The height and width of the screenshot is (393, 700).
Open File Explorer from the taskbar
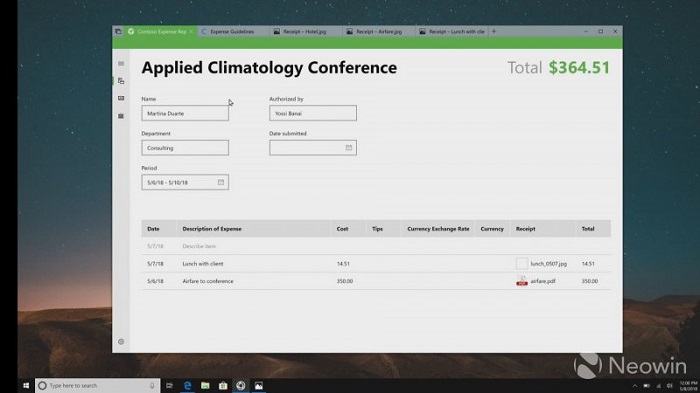(205, 385)
